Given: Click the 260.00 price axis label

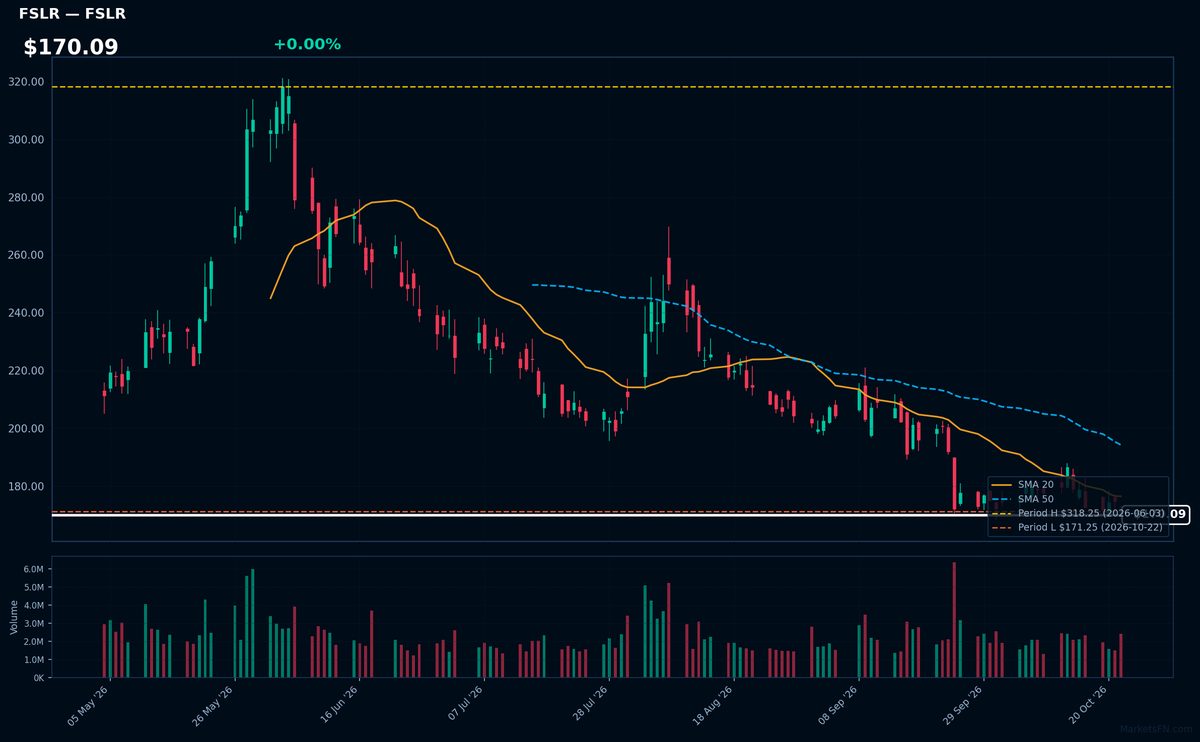Looking at the screenshot, I should [26, 255].
